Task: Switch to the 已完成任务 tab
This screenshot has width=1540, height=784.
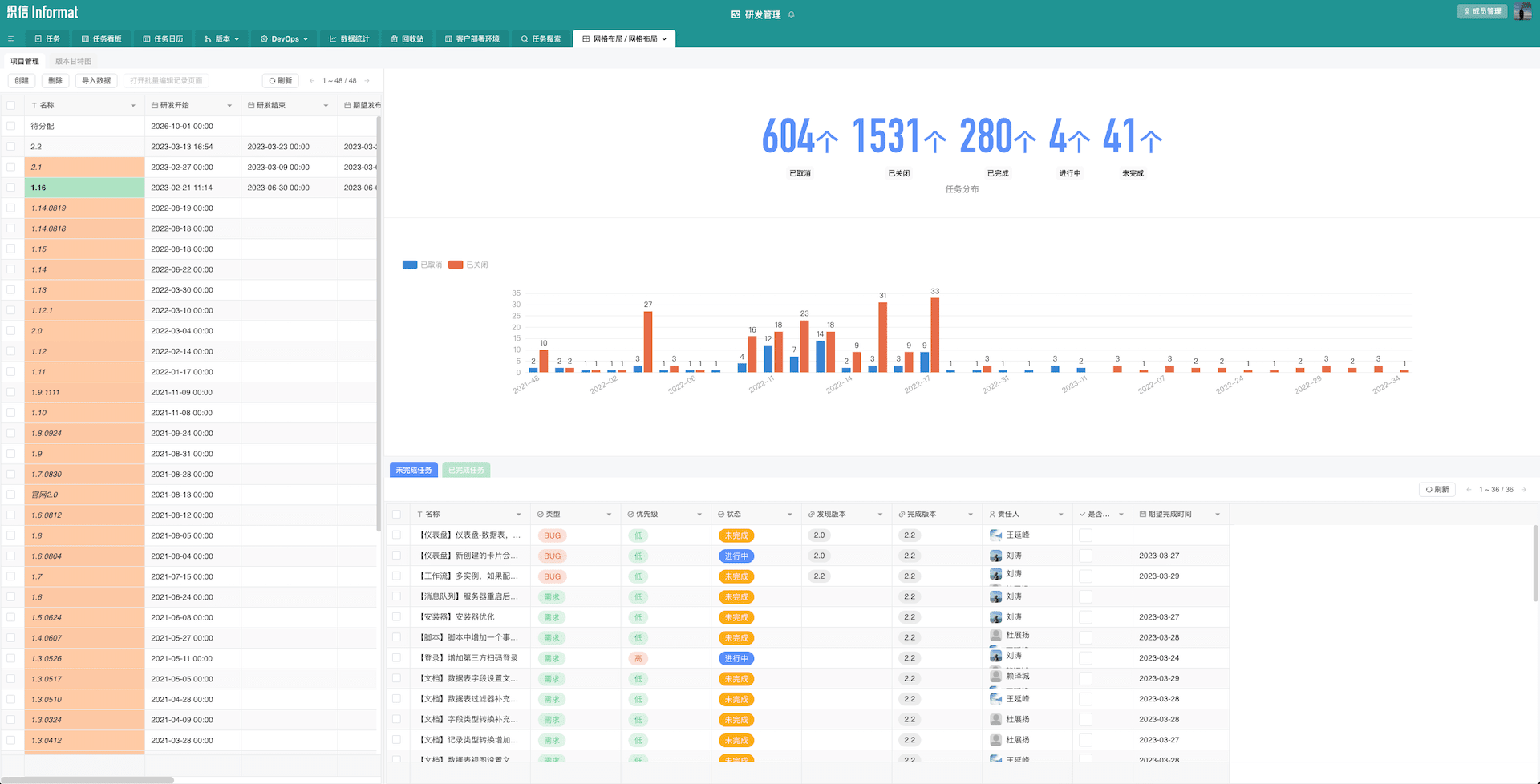Action: coord(466,470)
